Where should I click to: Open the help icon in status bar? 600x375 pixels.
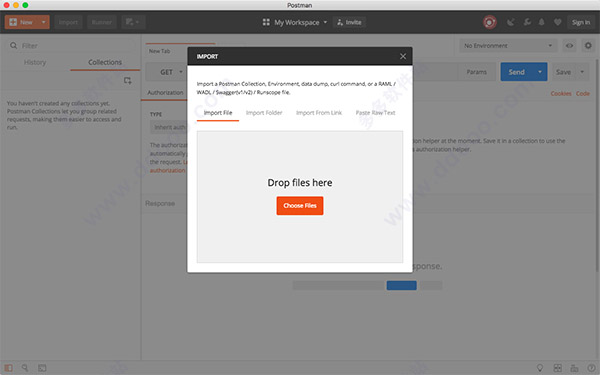click(x=592, y=368)
